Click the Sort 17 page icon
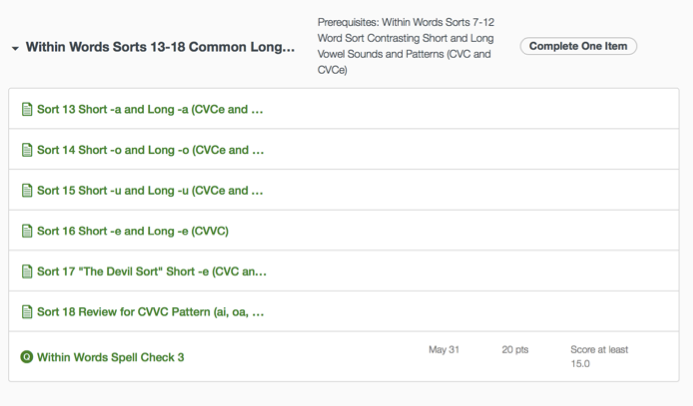This screenshot has width=693, height=406. 27,271
